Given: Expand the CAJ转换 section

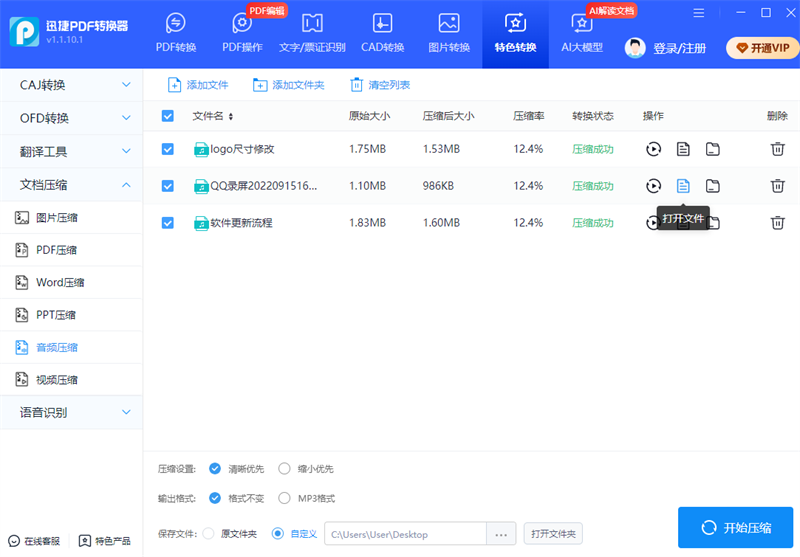Looking at the screenshot, I should click(x=71, y=85).
